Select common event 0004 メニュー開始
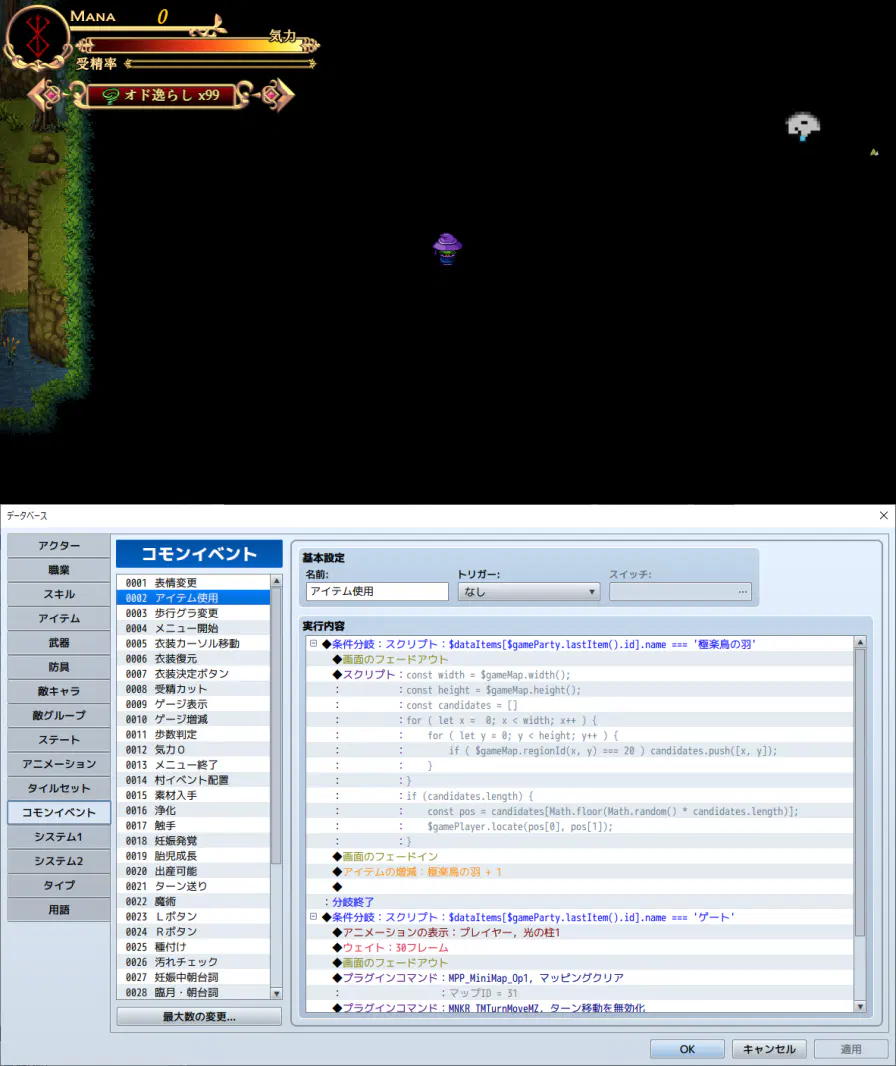Viewport: 896px width, 1066px height. (x=193, y=628)
